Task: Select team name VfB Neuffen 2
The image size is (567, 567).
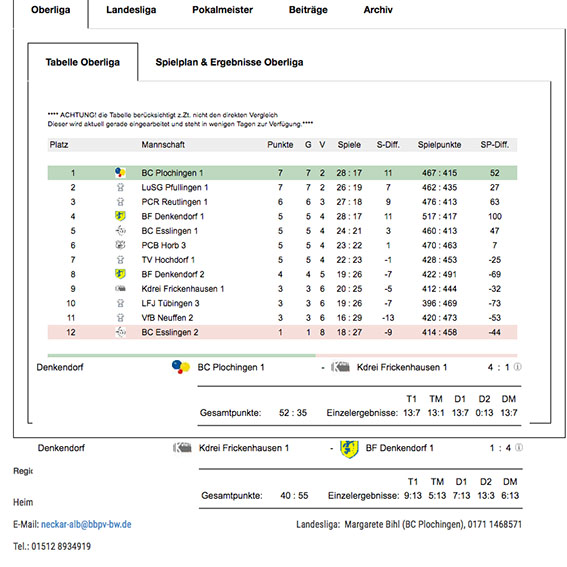Action: pos(167,317)
